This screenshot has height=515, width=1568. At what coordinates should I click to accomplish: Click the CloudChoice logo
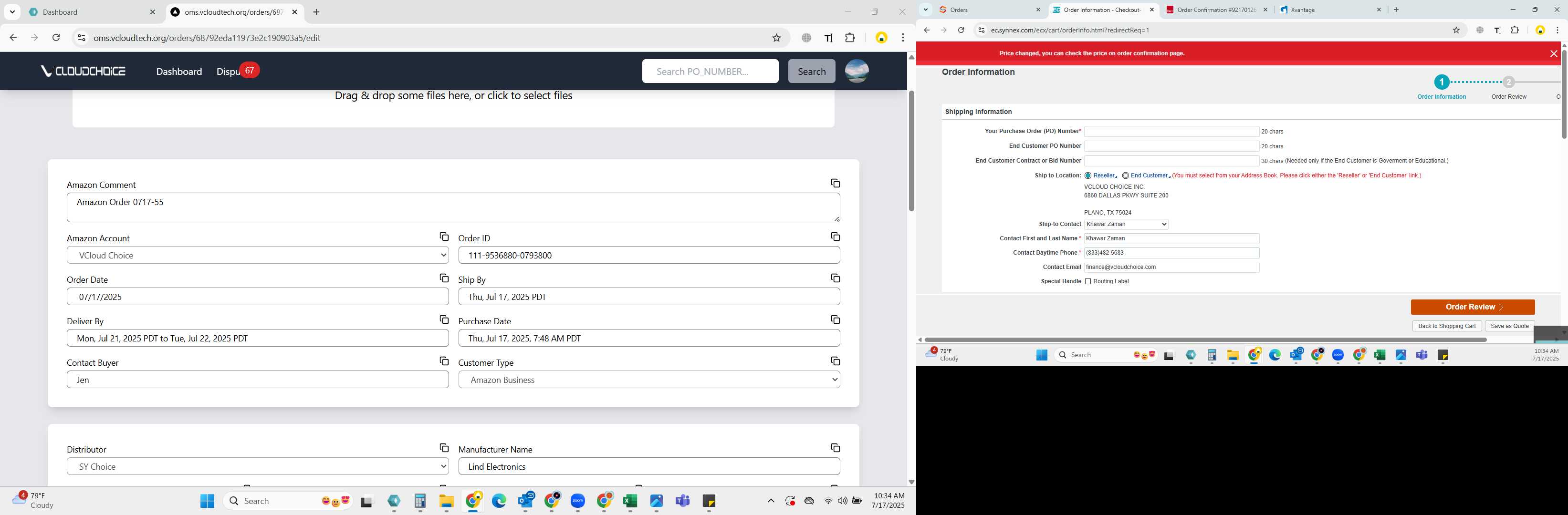(84, 71)
